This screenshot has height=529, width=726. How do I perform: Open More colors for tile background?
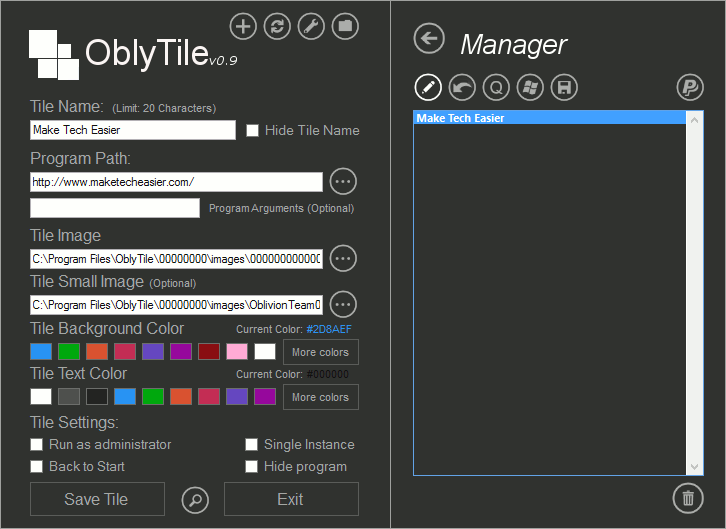coord(321,352)
